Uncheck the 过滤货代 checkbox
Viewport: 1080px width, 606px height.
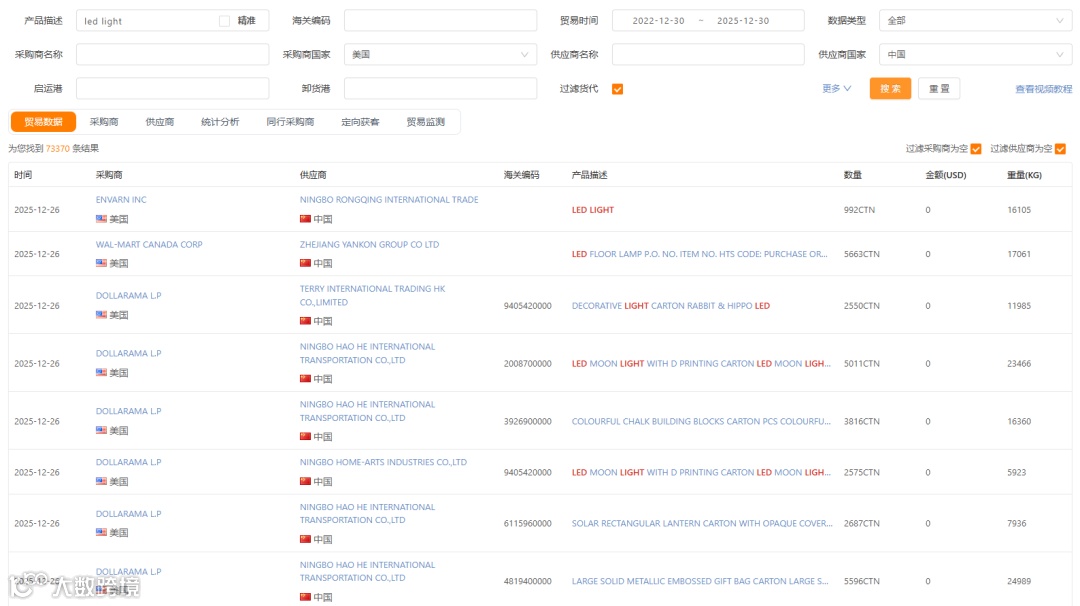(617, 89)
